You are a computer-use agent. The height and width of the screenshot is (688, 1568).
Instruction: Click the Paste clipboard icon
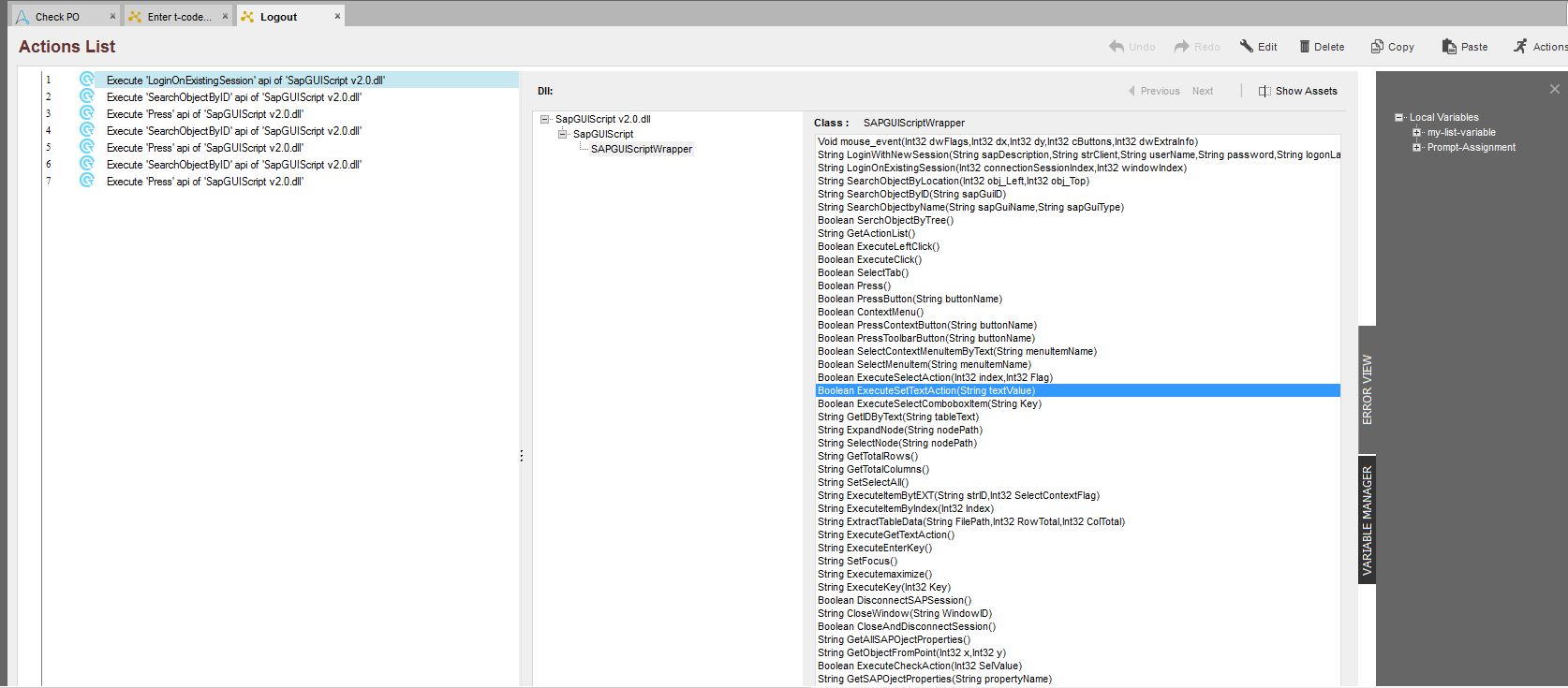pos(1449,46)
